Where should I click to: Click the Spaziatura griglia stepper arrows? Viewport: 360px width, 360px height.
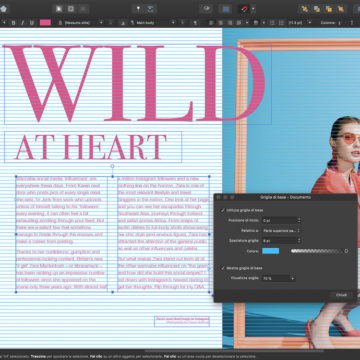coord(299,240)
